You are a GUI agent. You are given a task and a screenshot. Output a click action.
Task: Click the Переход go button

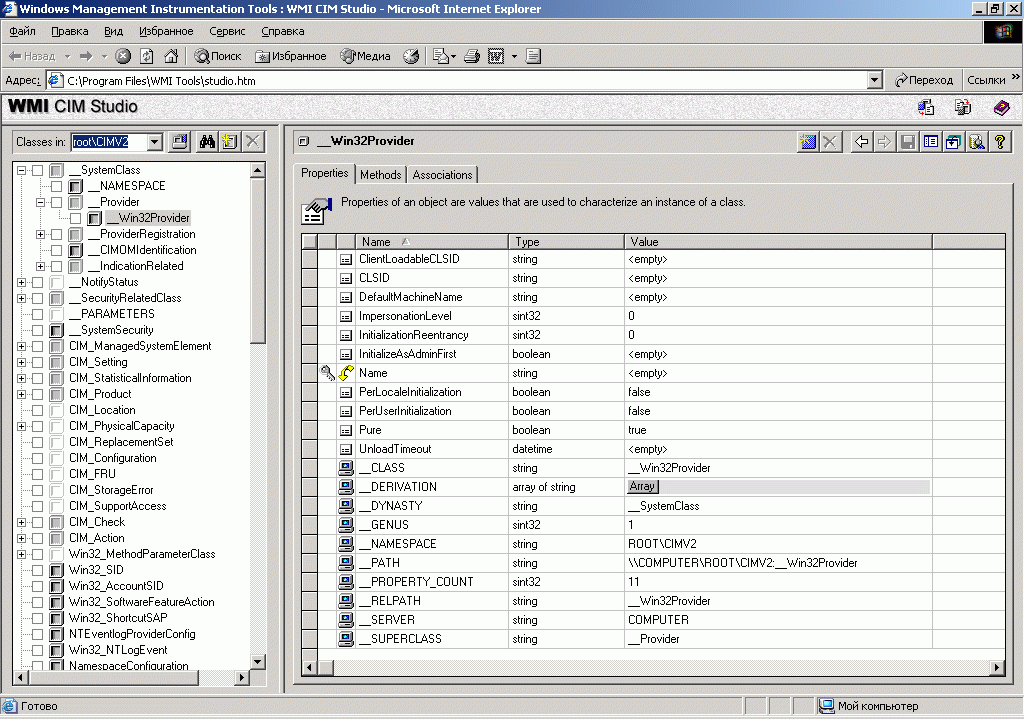click(x=924, y=80)
